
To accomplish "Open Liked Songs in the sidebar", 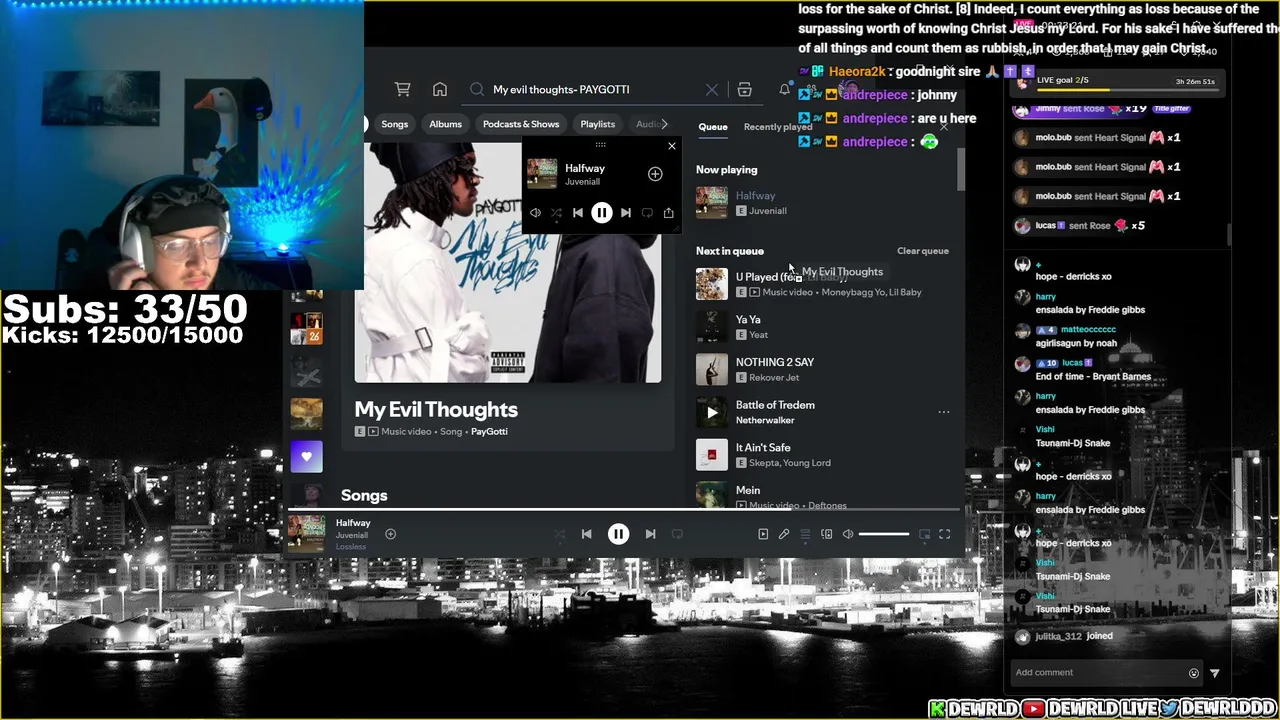I will (x=307, y=457).
